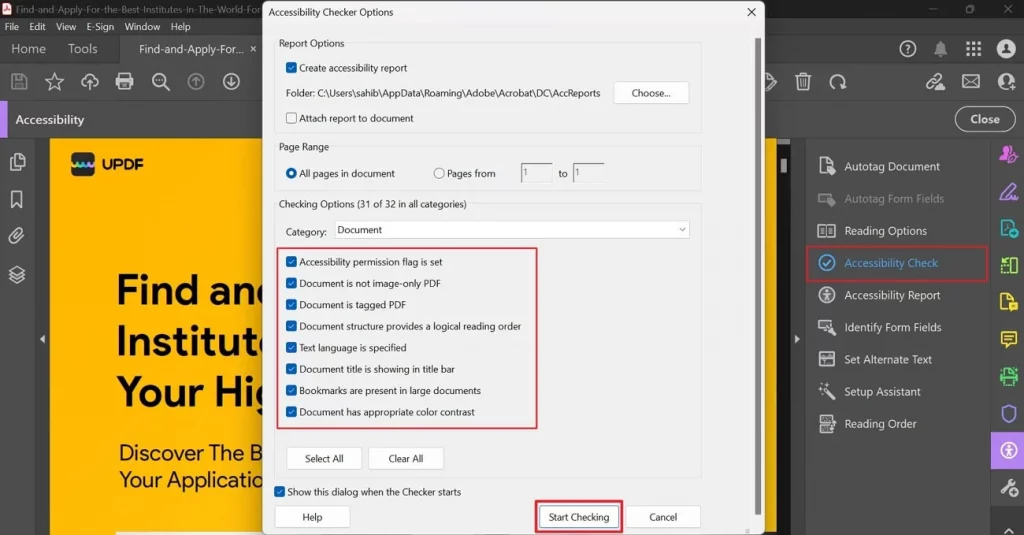1024x535 pixels.
Task: Click the trash delete icon in toolbar
Action: (x=803, y=82)
